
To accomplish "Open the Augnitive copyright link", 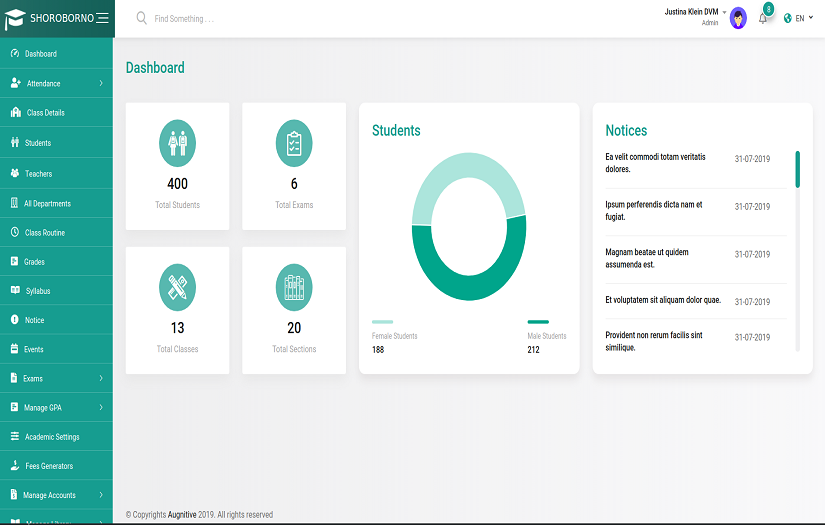I will pos(181,515).
